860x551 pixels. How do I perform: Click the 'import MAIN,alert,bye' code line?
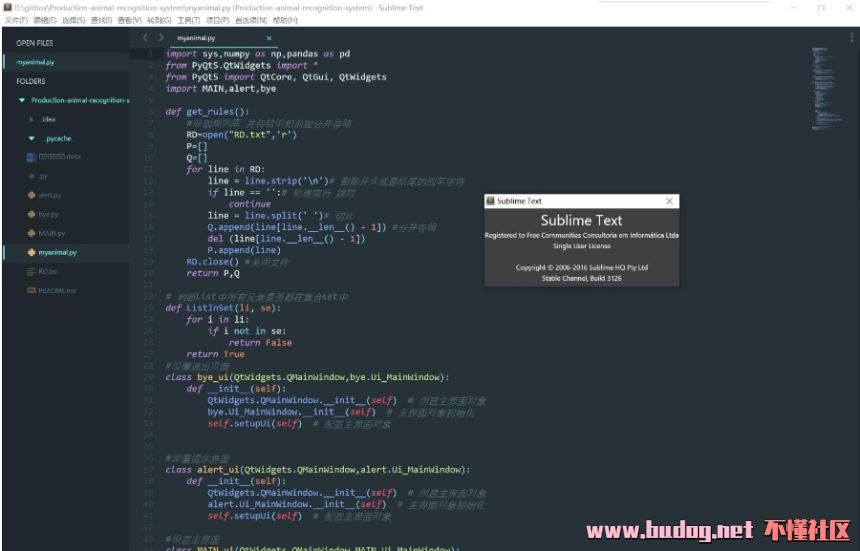pos(220,88)
